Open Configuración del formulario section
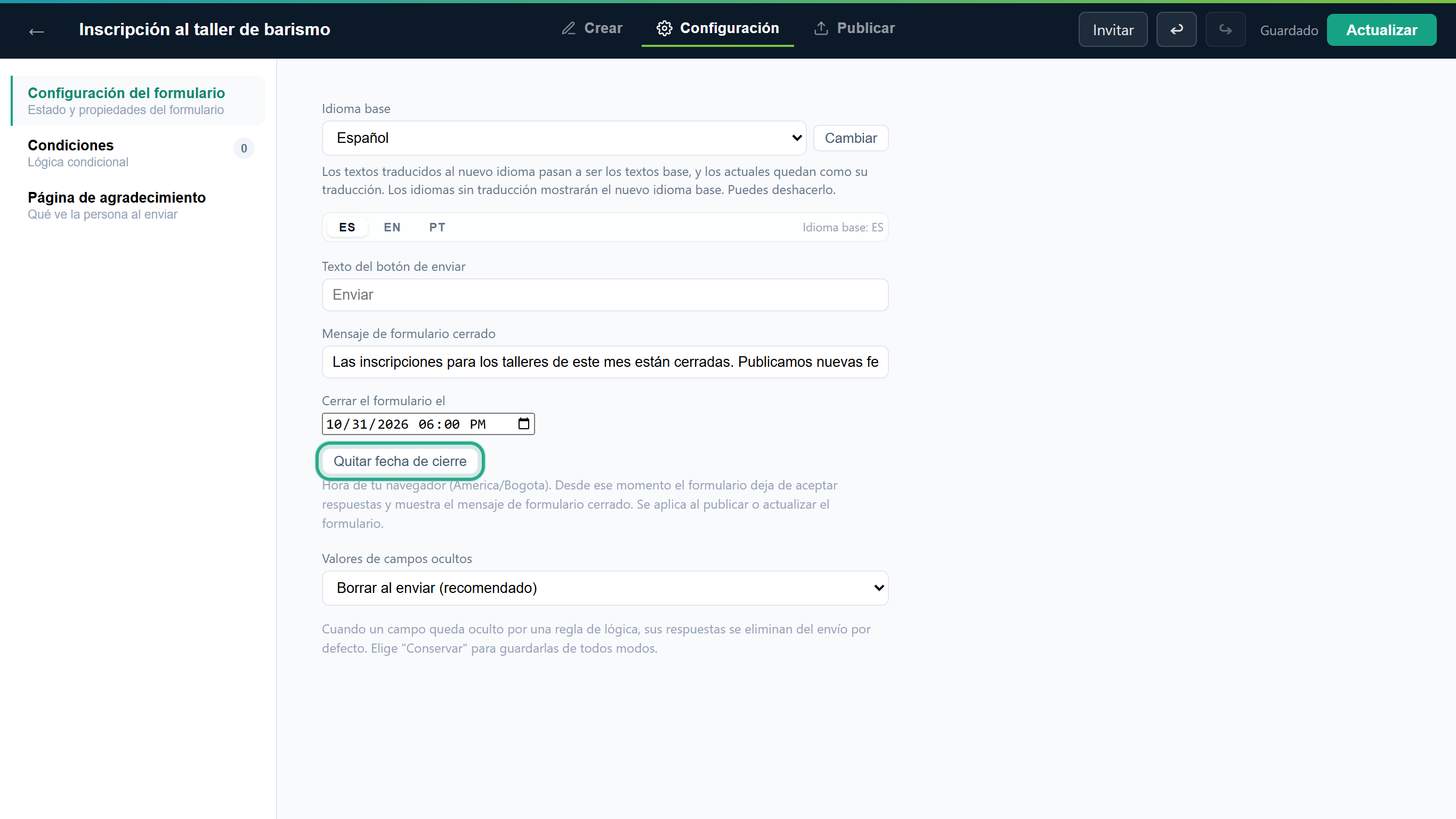 (x=138, y=101)
